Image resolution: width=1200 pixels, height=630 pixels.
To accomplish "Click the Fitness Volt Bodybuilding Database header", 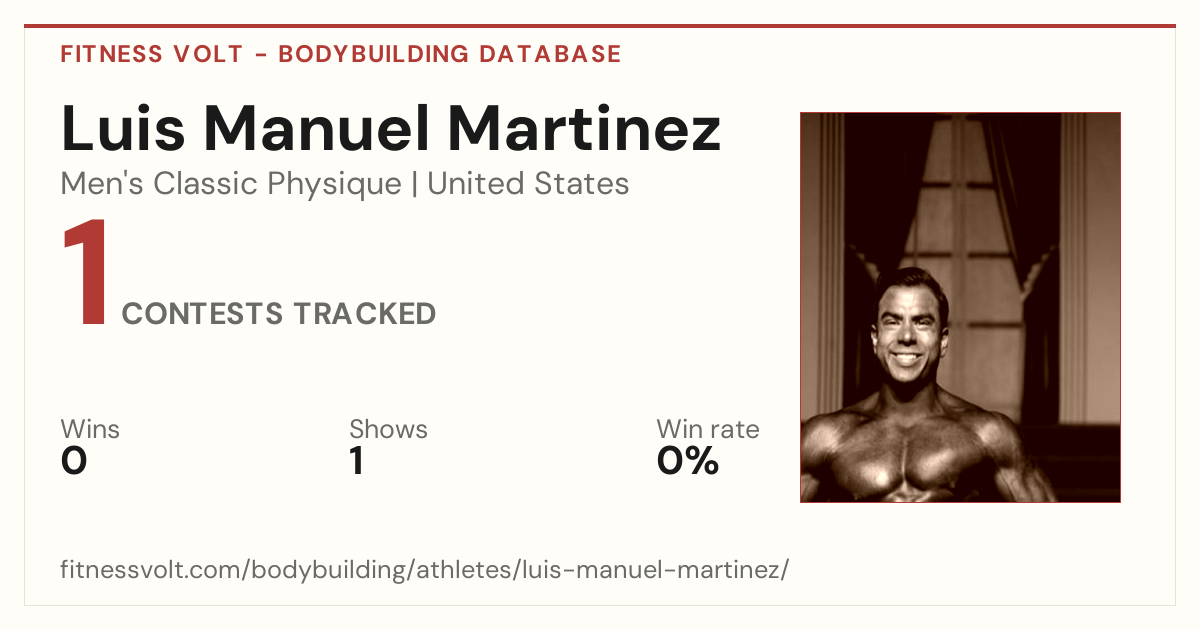I will pos(341,54).
